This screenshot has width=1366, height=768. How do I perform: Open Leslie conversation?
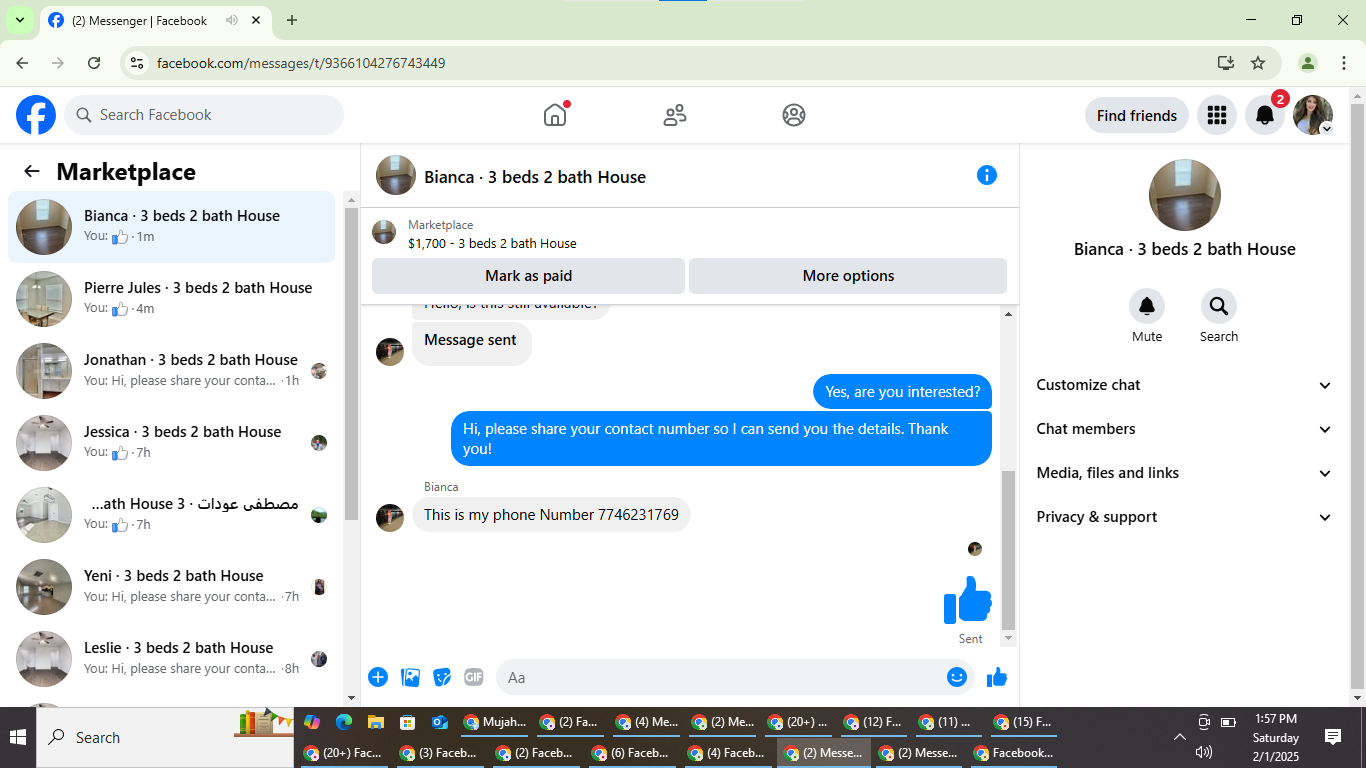click(172, 659)
